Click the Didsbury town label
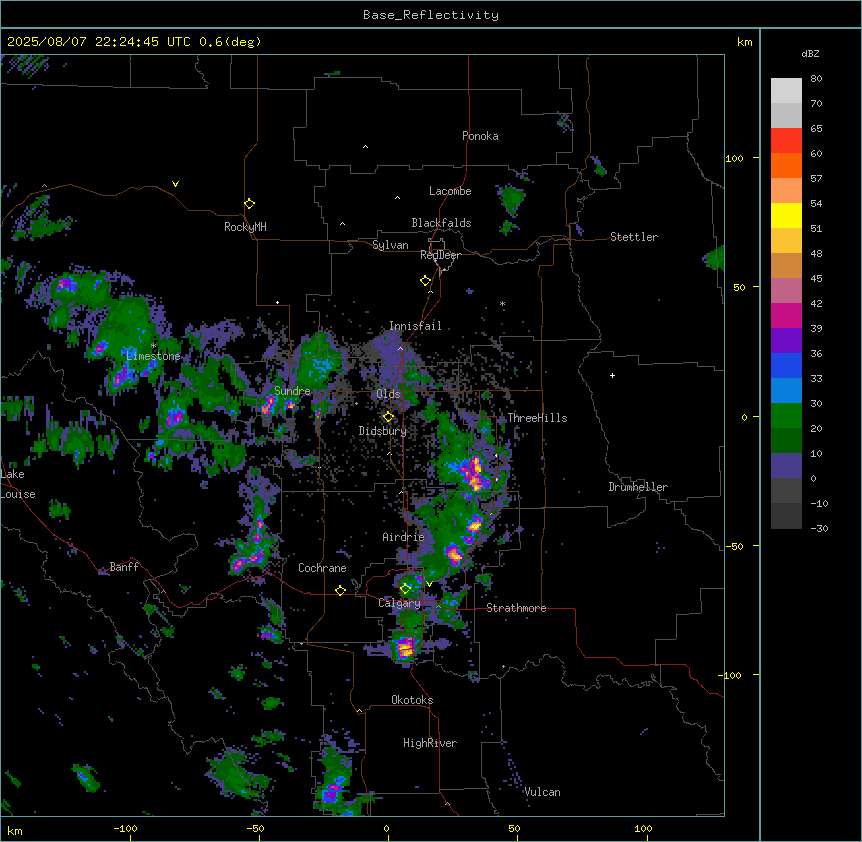Screen dimensions: 862x842 pyautogui.click(x=382, y=431)
